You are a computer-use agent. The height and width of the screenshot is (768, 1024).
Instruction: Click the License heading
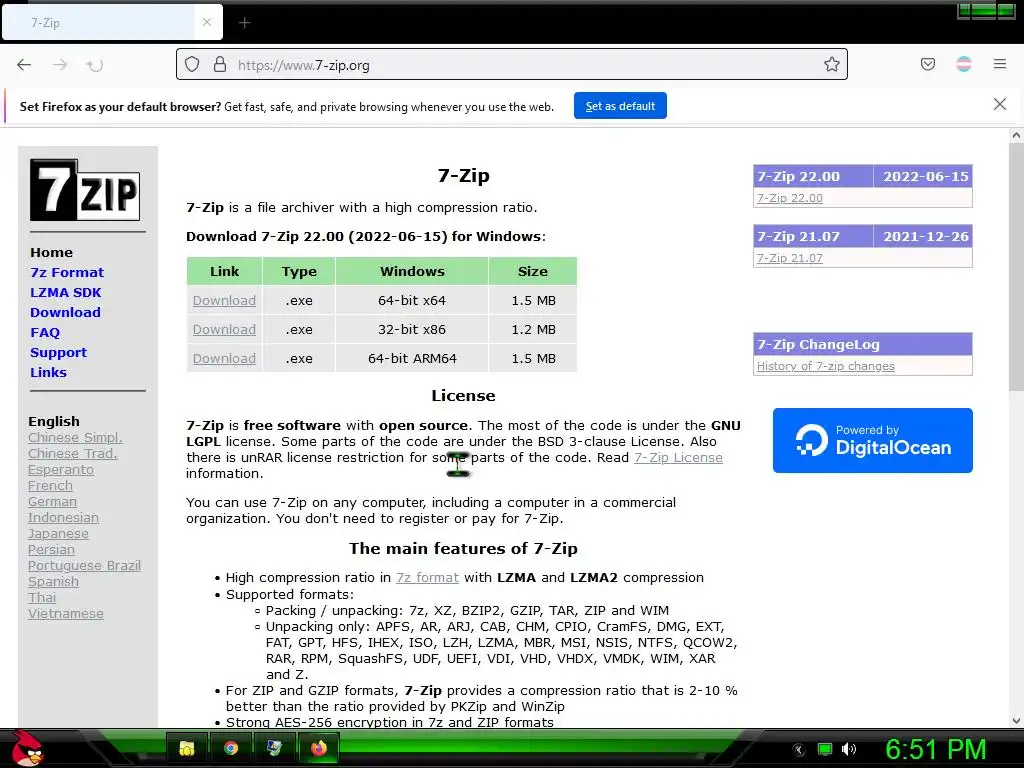463,395
